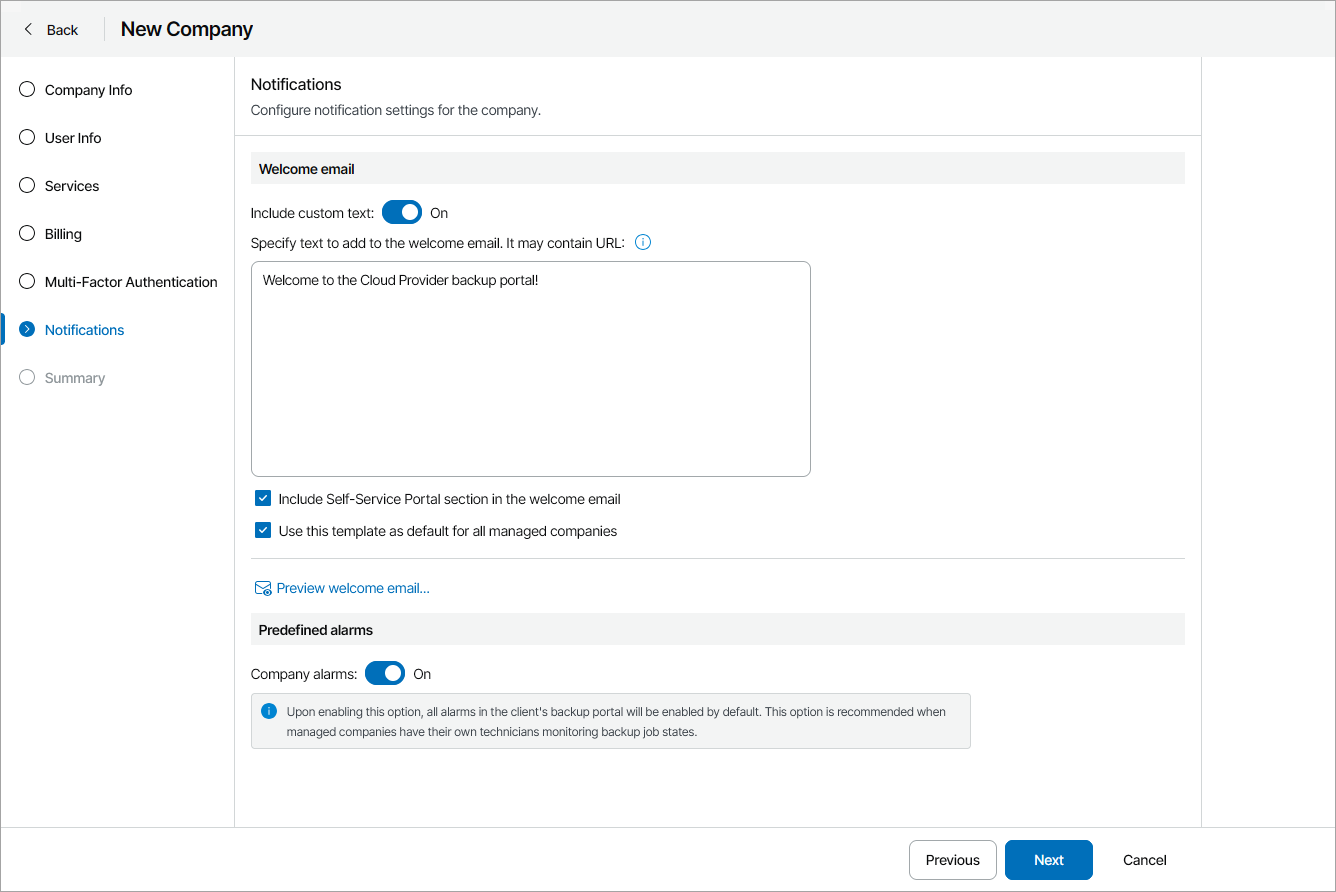Click the info icon near the URL hint
This screenshot has height=892, width=1336.
(643, 242)
